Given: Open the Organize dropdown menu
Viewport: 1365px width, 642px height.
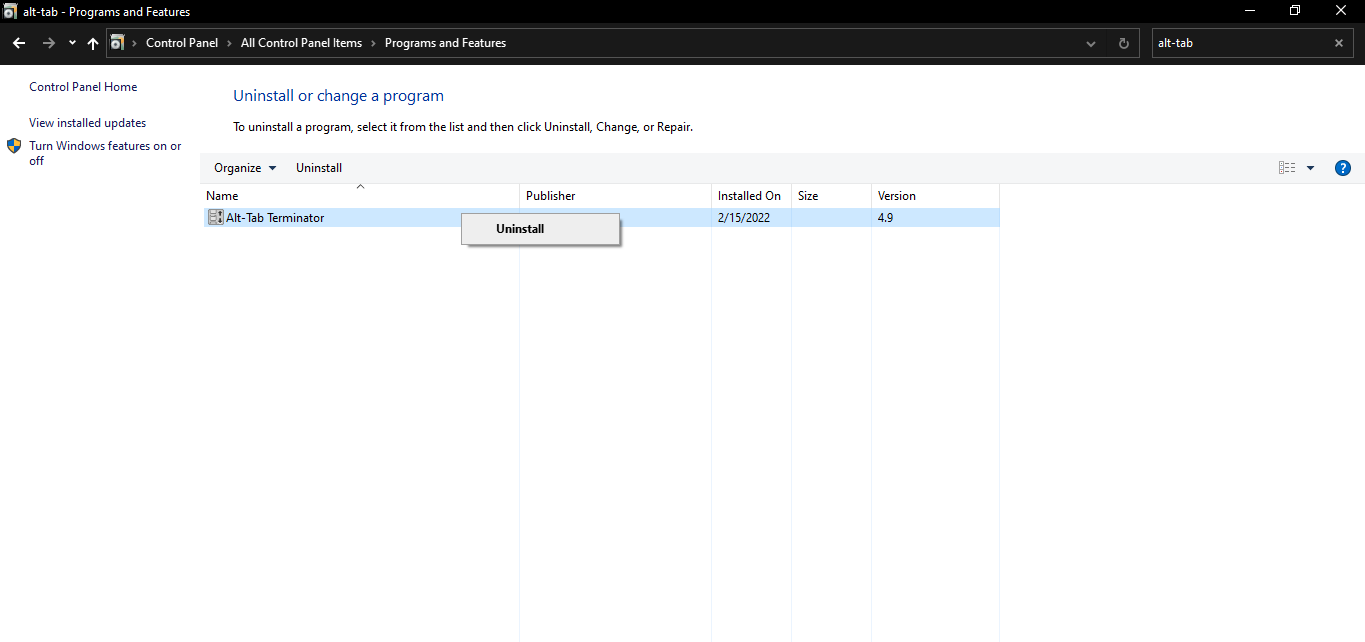Looking at the screenshot, I should click(245, 168).
